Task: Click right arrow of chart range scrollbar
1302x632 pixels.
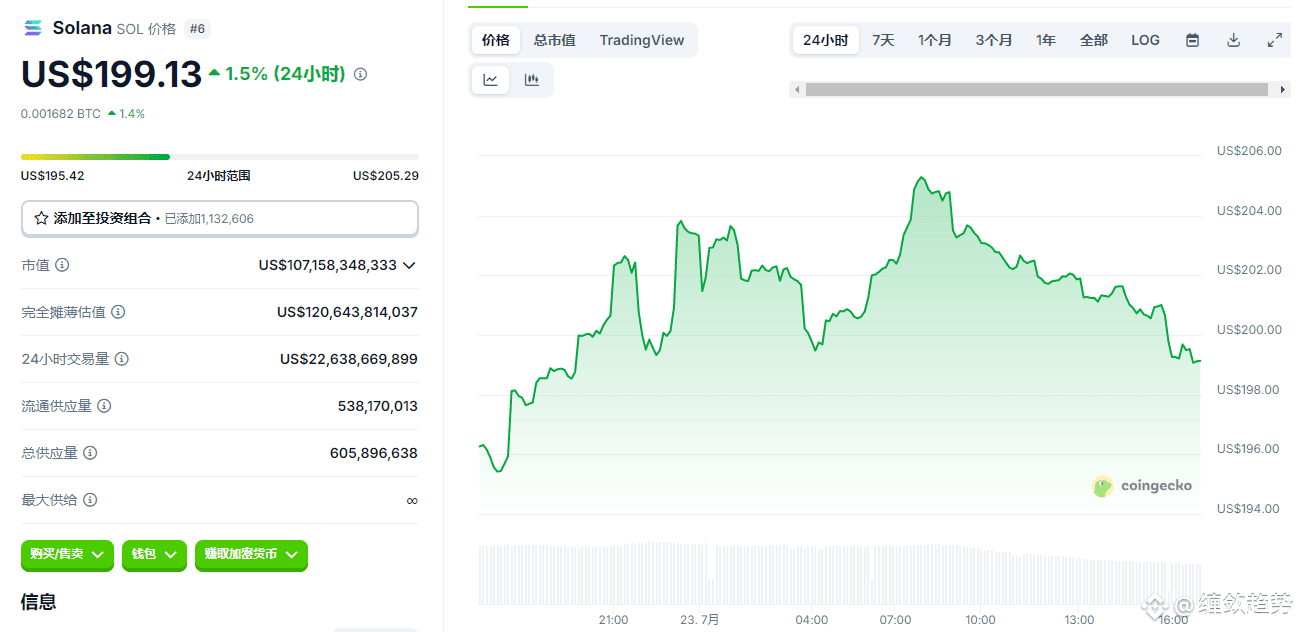Action: (1283, 90)
